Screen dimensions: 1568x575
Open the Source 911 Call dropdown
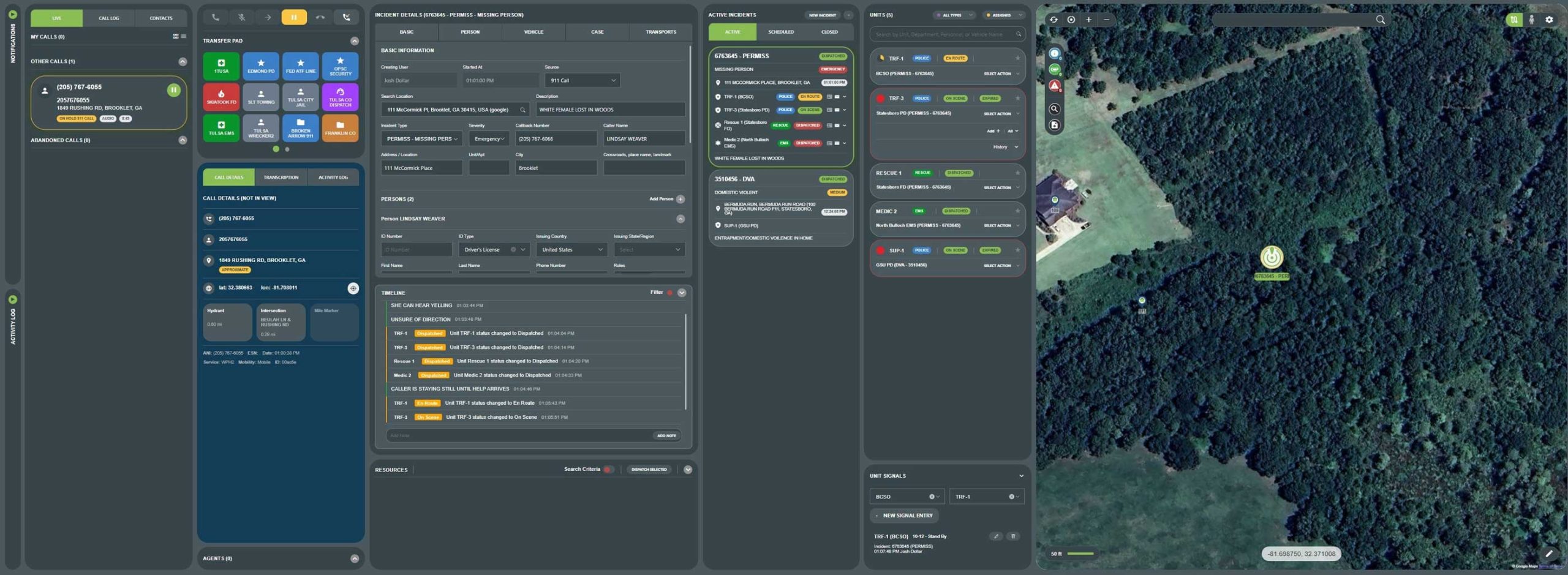tap(582, 80)
